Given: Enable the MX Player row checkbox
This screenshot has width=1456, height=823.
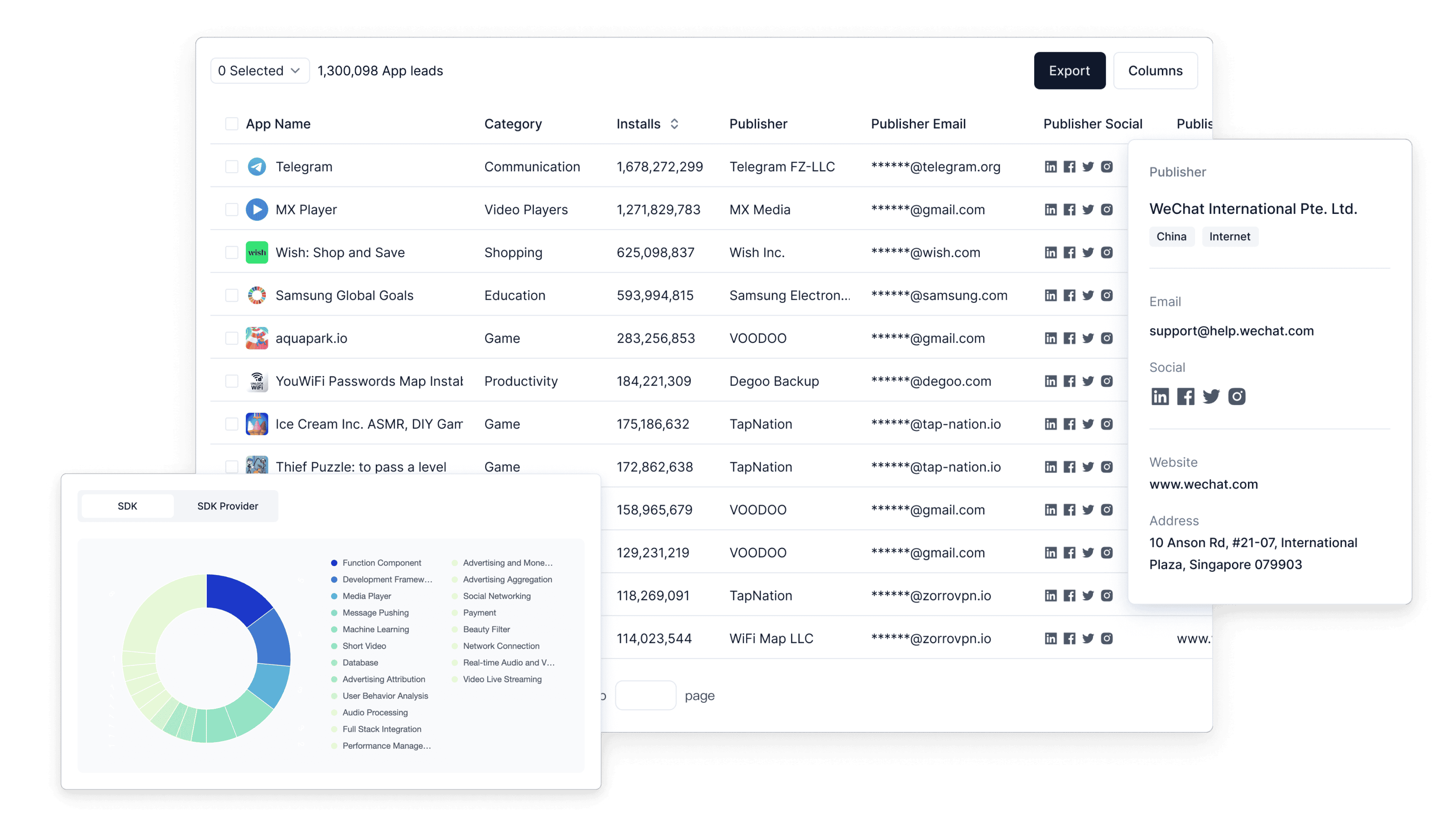Looking at the screenshot, I should click(231, 210).
